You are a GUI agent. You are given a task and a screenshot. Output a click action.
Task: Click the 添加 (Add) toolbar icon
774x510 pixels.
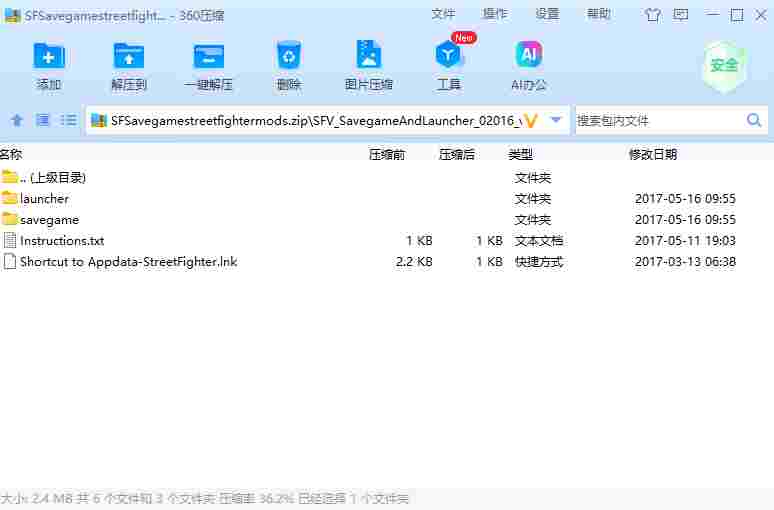48,56
